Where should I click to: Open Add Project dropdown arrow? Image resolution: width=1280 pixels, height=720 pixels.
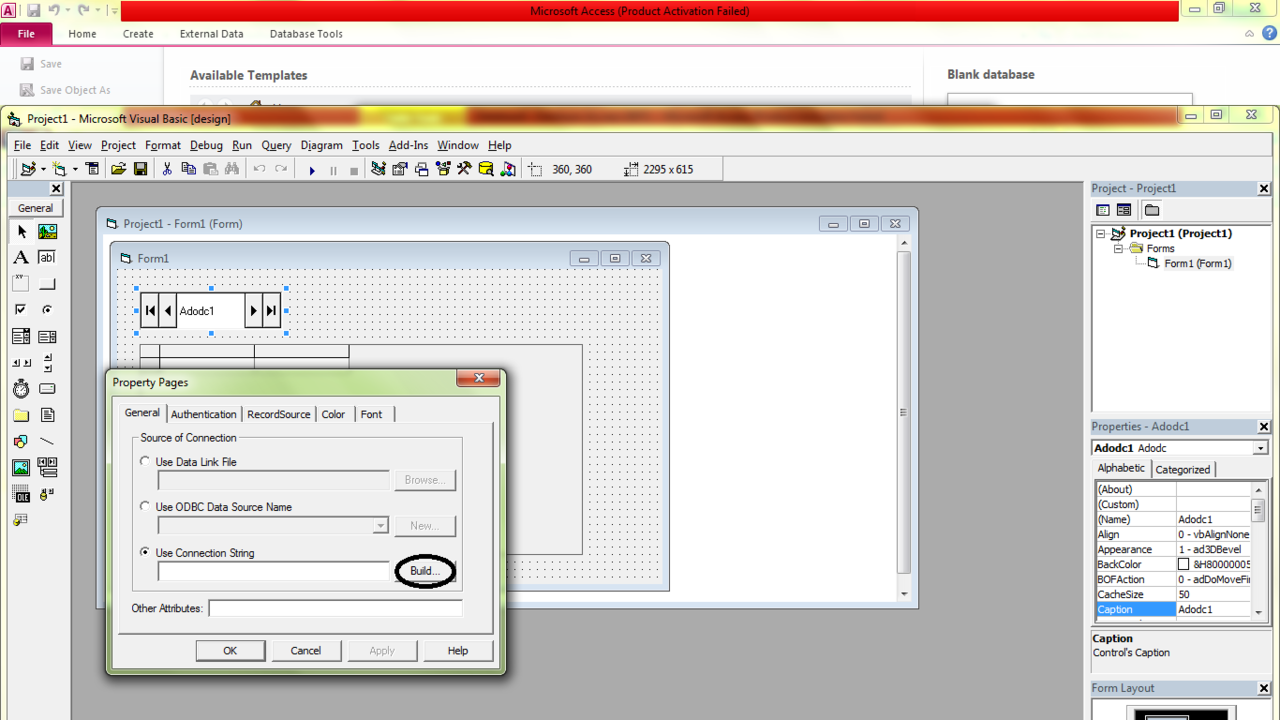click(x=43, y=169)
